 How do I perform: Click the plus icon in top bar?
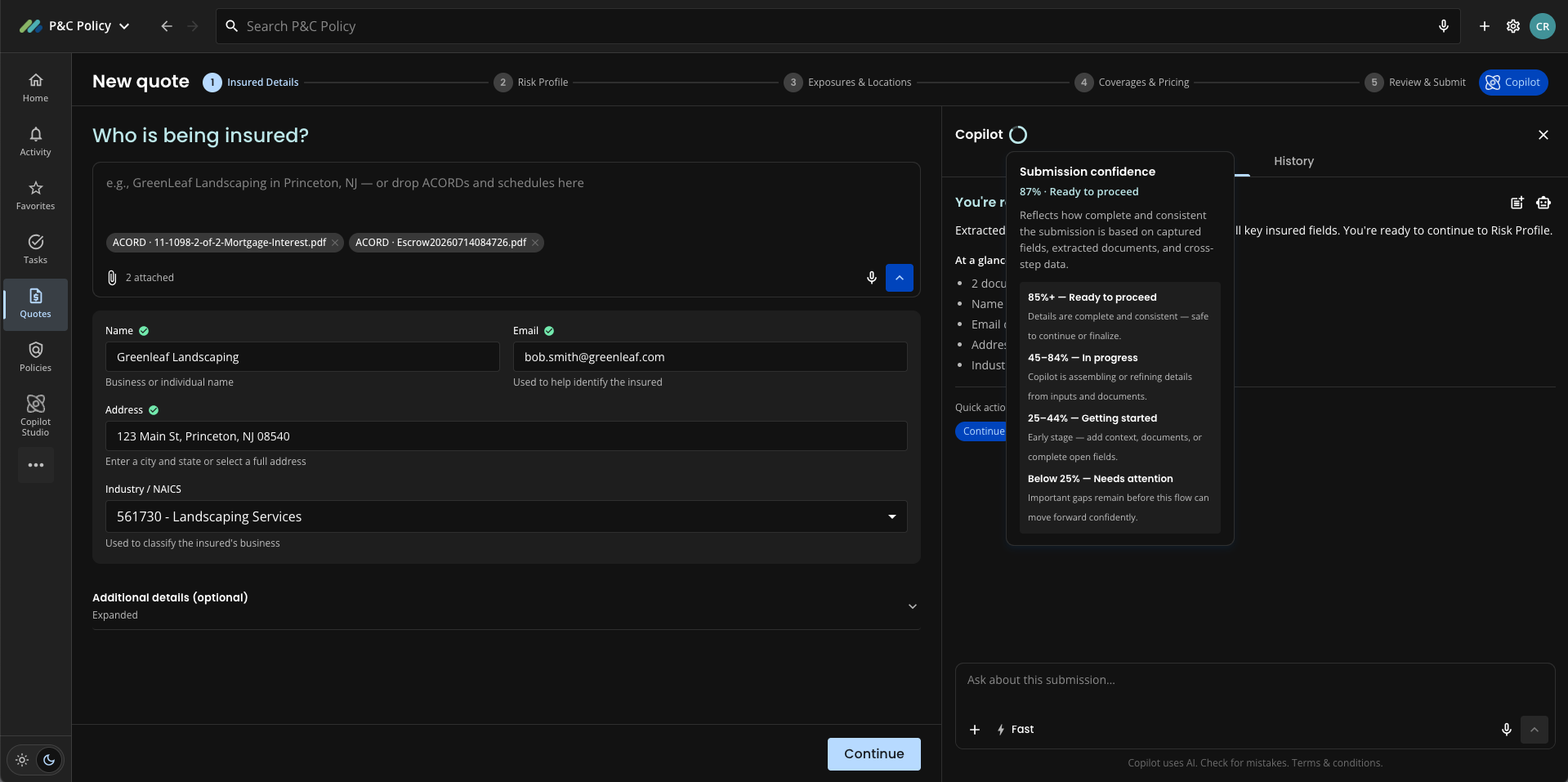tap(1485, 26)
